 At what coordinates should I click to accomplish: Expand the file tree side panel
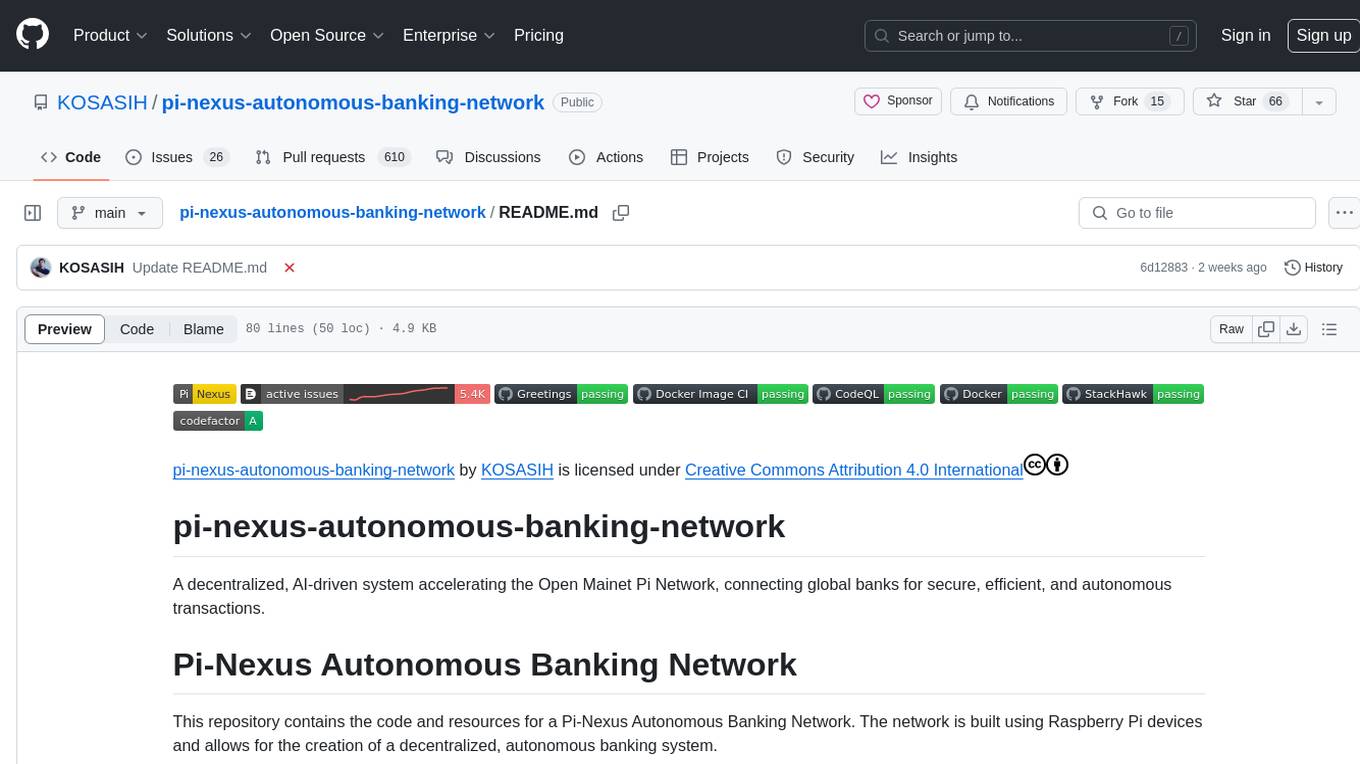tap(32, 213)
